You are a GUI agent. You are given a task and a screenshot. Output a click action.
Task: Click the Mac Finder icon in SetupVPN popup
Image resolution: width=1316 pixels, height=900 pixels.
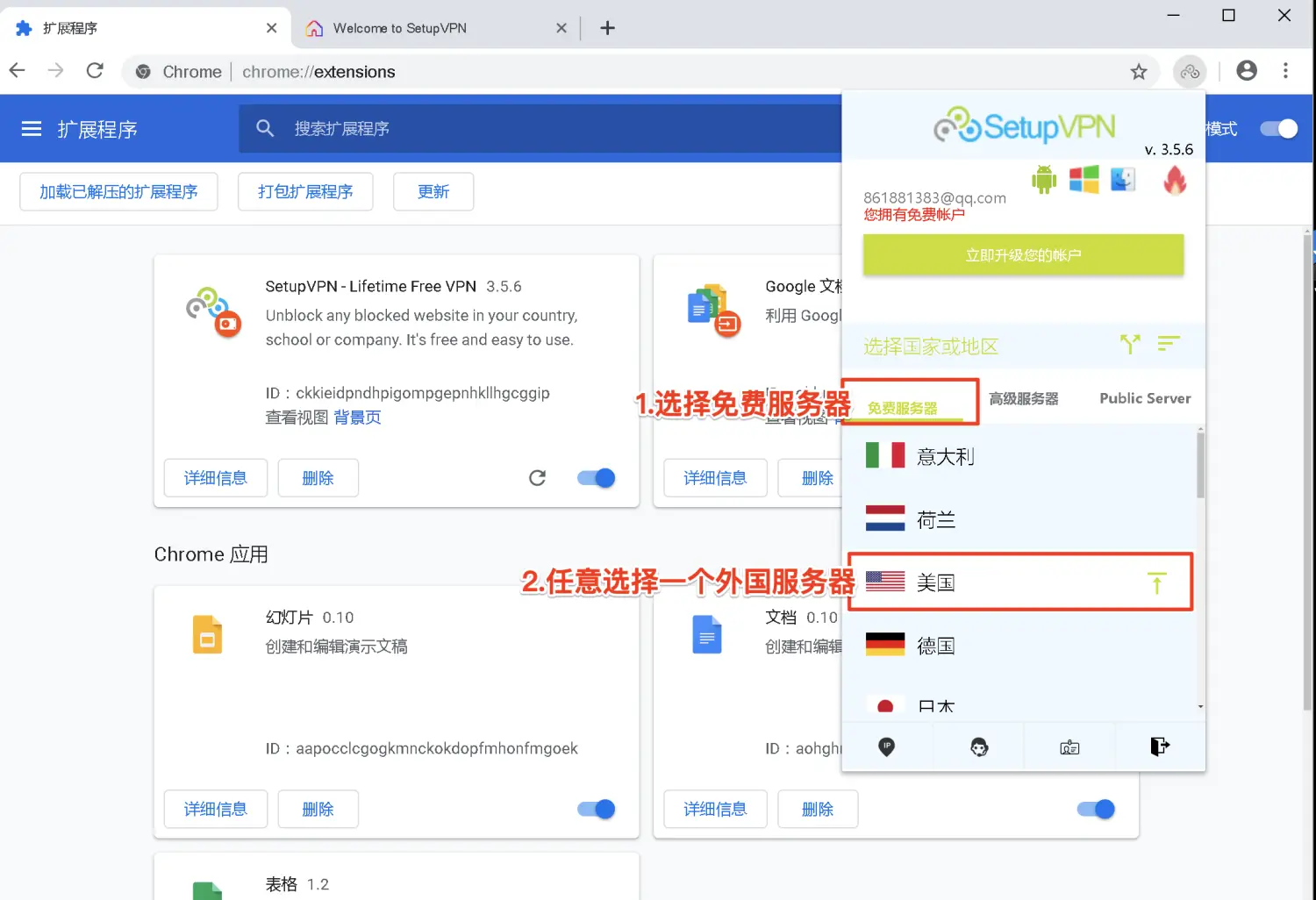[1123, 179]
